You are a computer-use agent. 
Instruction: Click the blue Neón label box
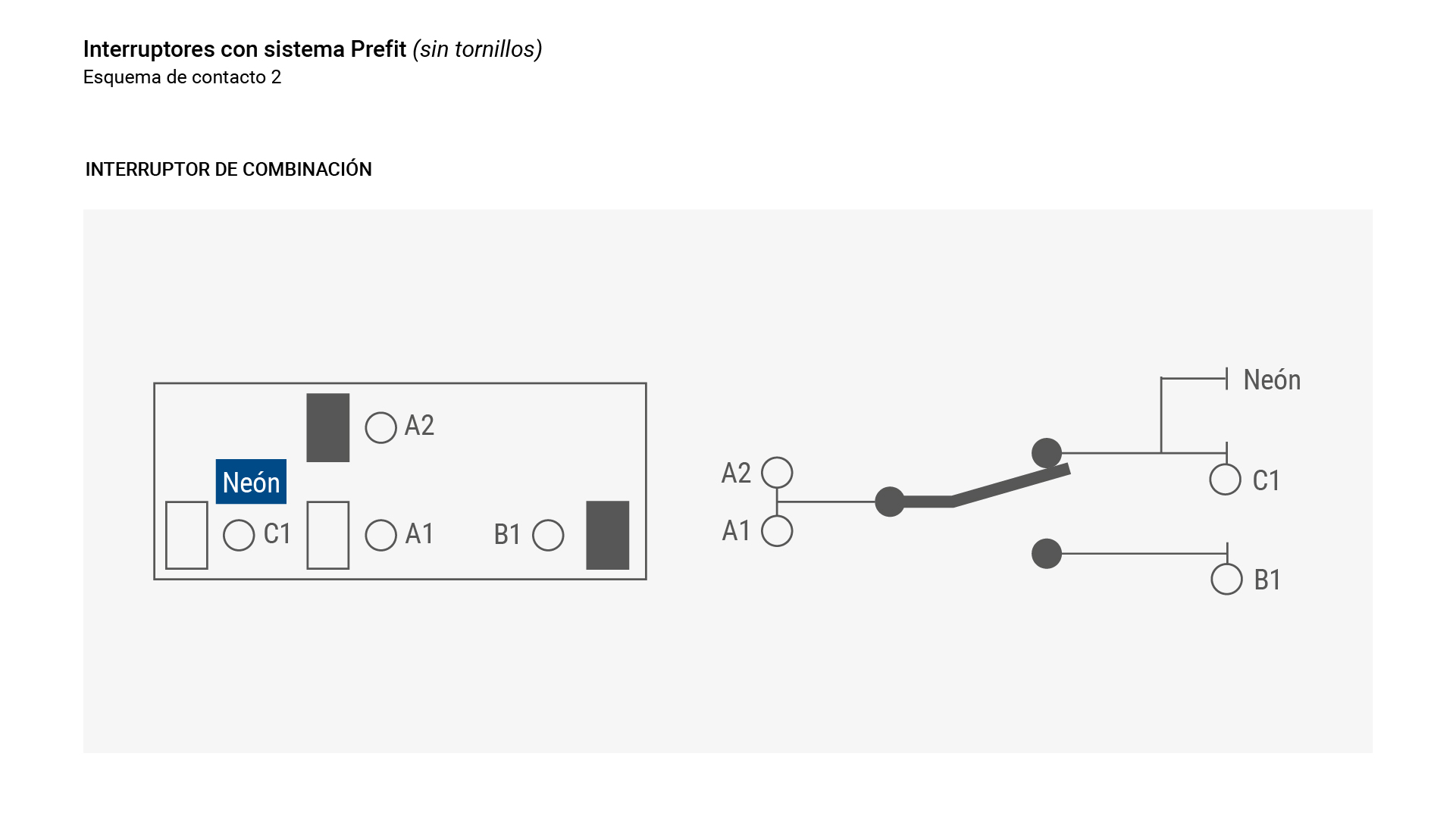click(251, 482)
